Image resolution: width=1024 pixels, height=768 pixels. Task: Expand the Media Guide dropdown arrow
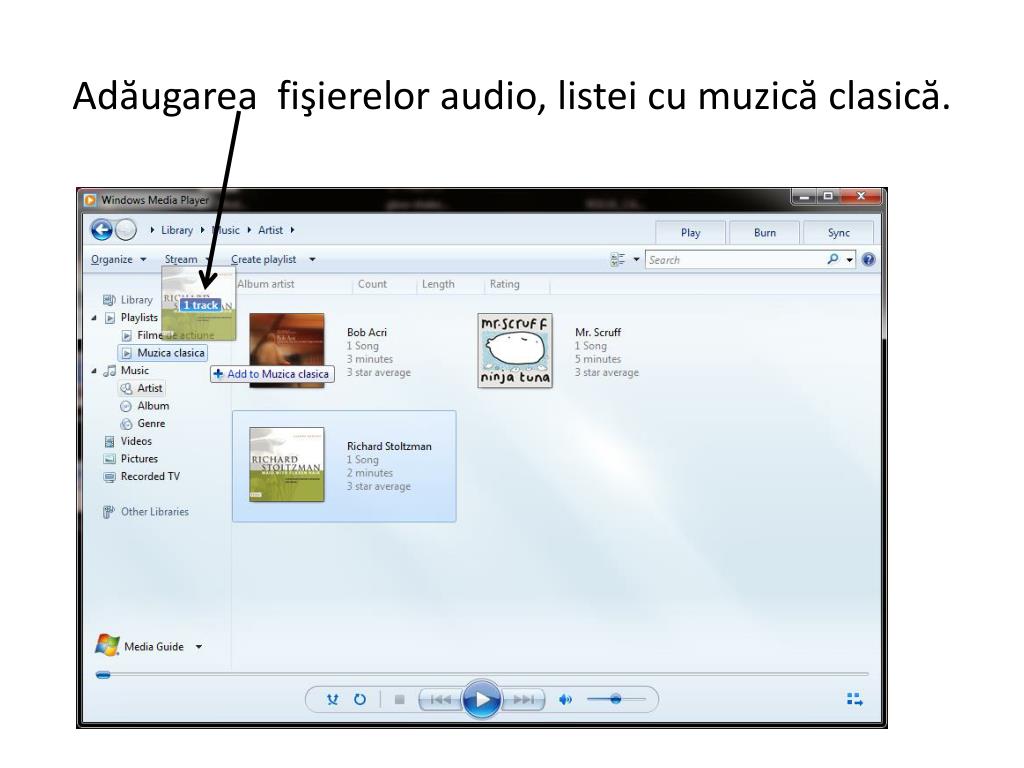click(199, 647)
